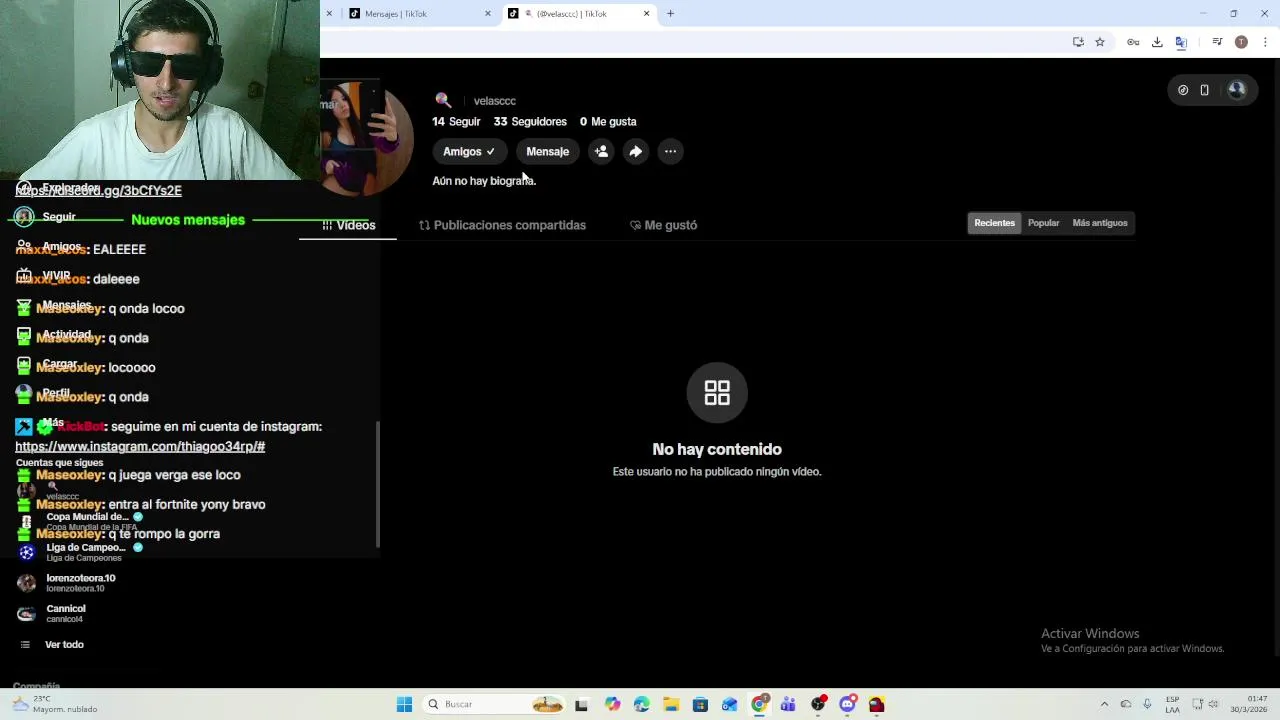Open Microsoft Edge from the taskbar
This screenshot has width=1280, height=720.
coord(641,704)
